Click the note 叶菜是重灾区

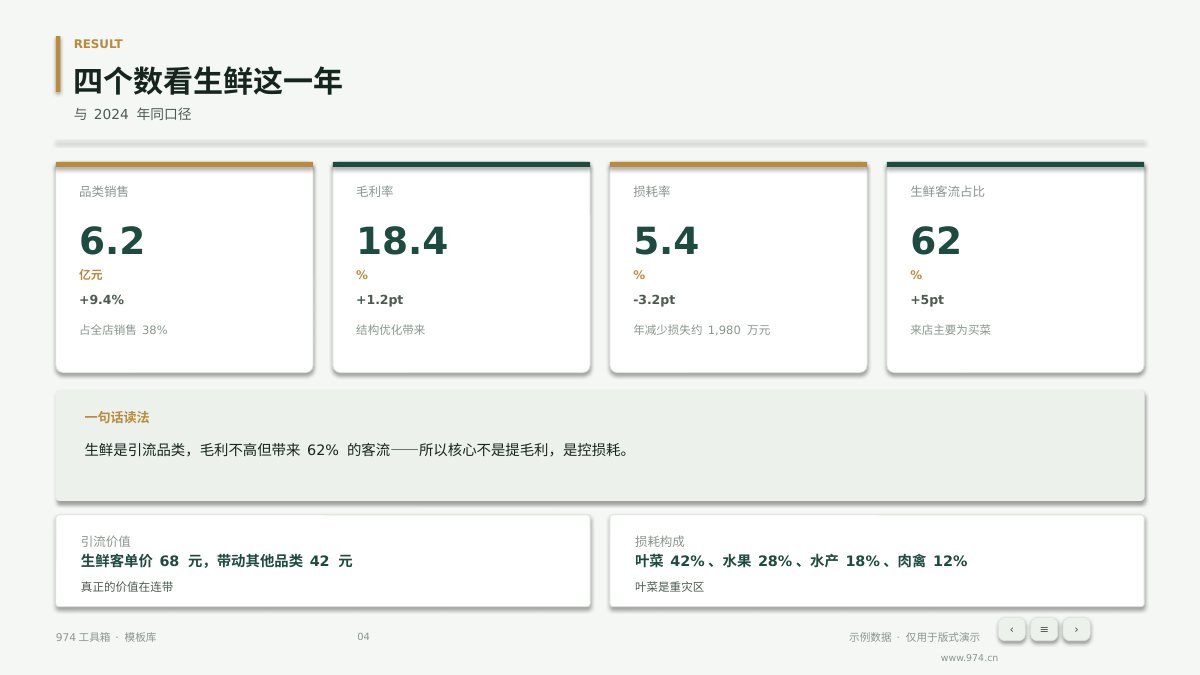pos(670,587)
